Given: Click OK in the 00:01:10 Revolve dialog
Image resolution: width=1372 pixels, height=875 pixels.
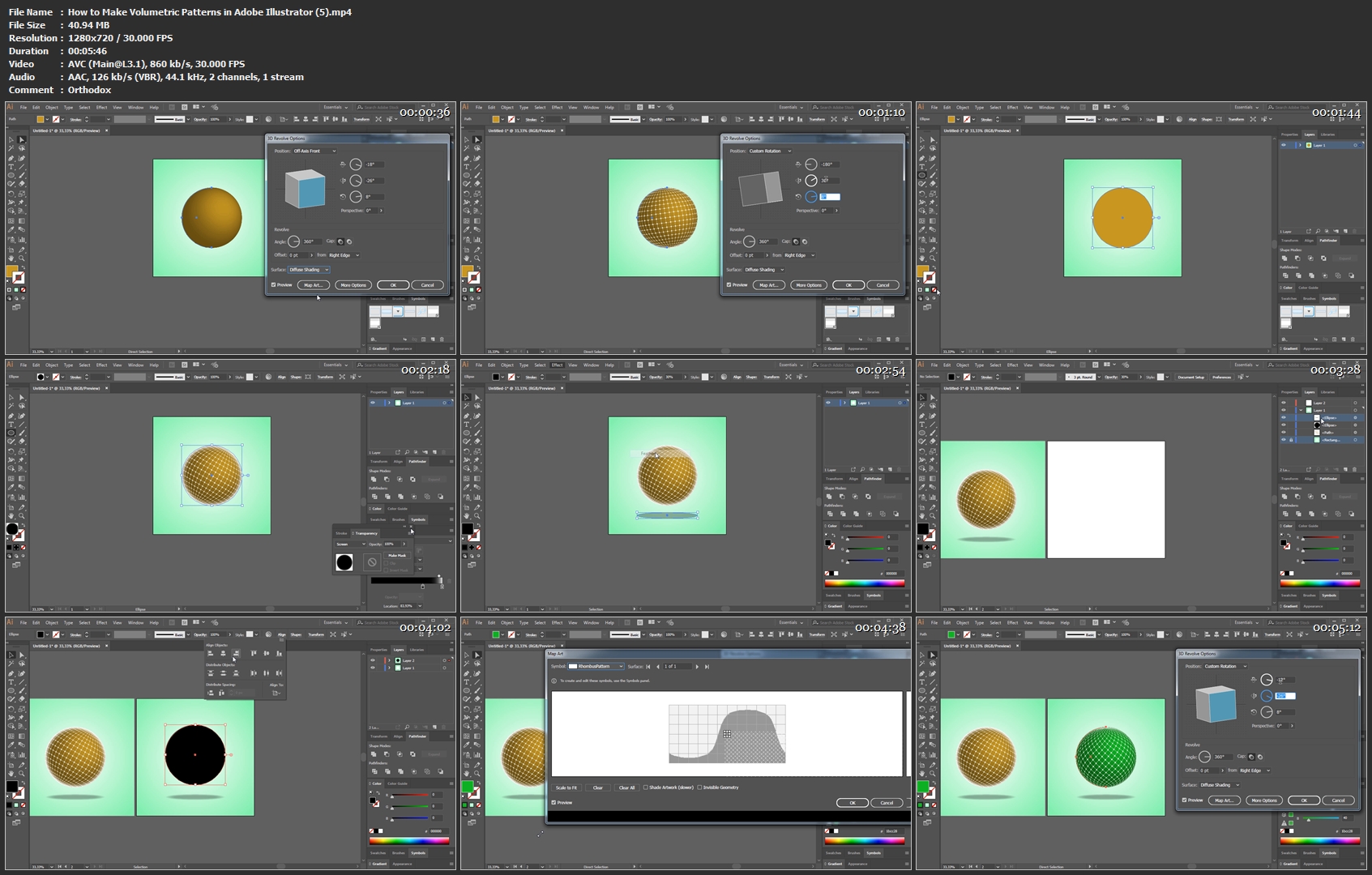Looking at the screenshot, I should tap(848, 285).
